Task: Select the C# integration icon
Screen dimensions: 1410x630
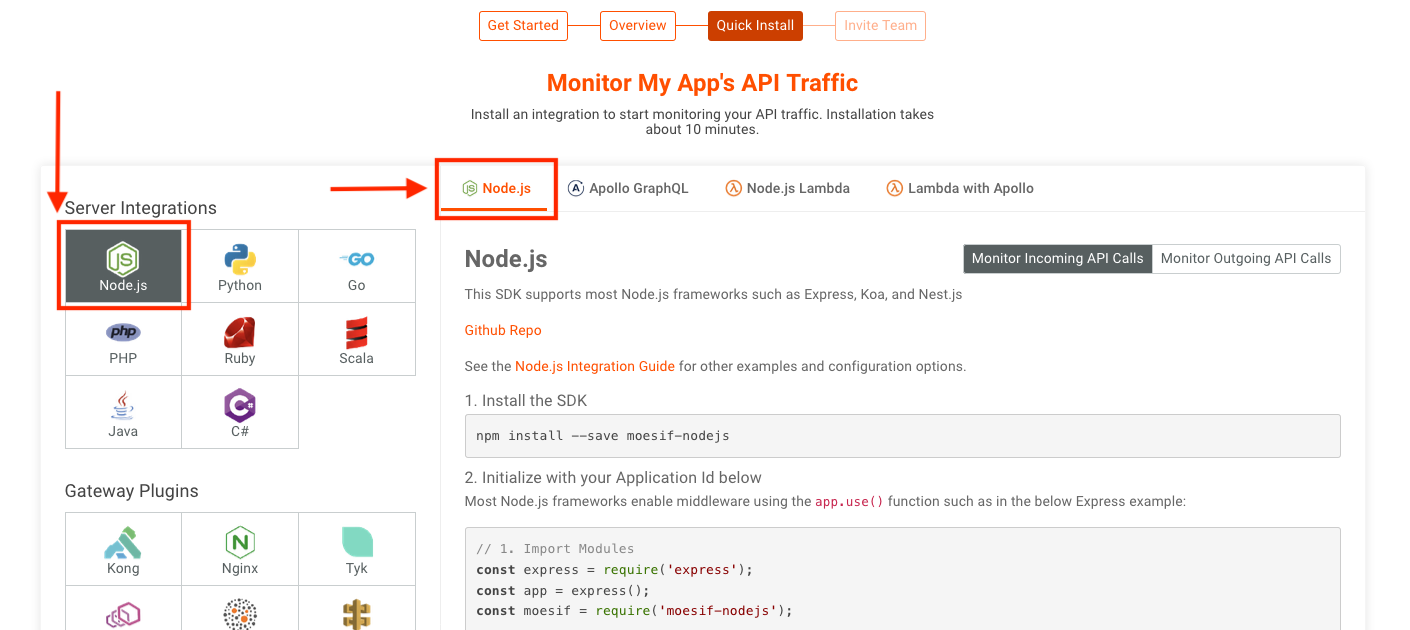Action: tap(240, 411)
